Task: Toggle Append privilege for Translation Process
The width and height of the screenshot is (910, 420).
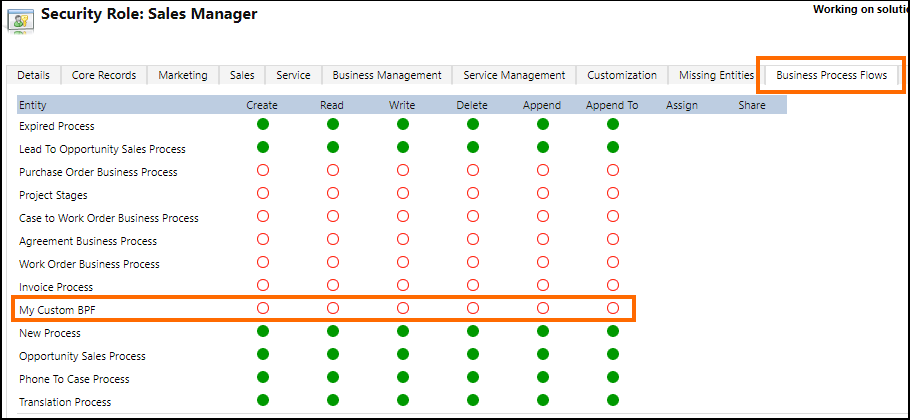Action: coord(543,400)
